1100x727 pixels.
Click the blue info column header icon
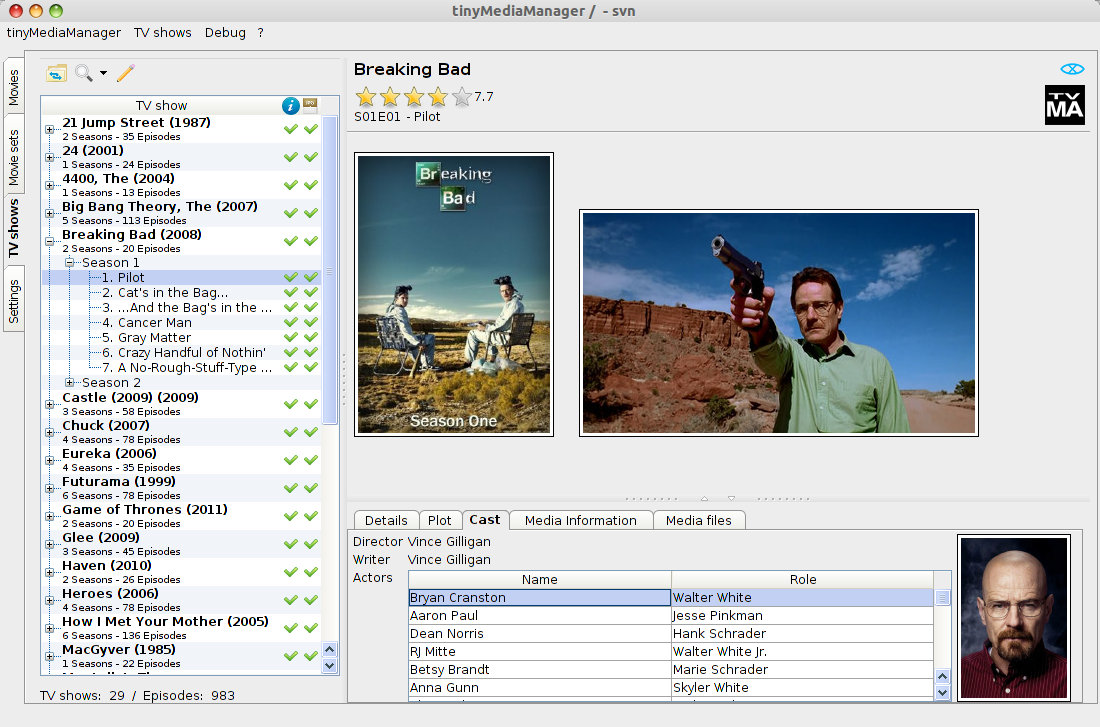(290, 105)
